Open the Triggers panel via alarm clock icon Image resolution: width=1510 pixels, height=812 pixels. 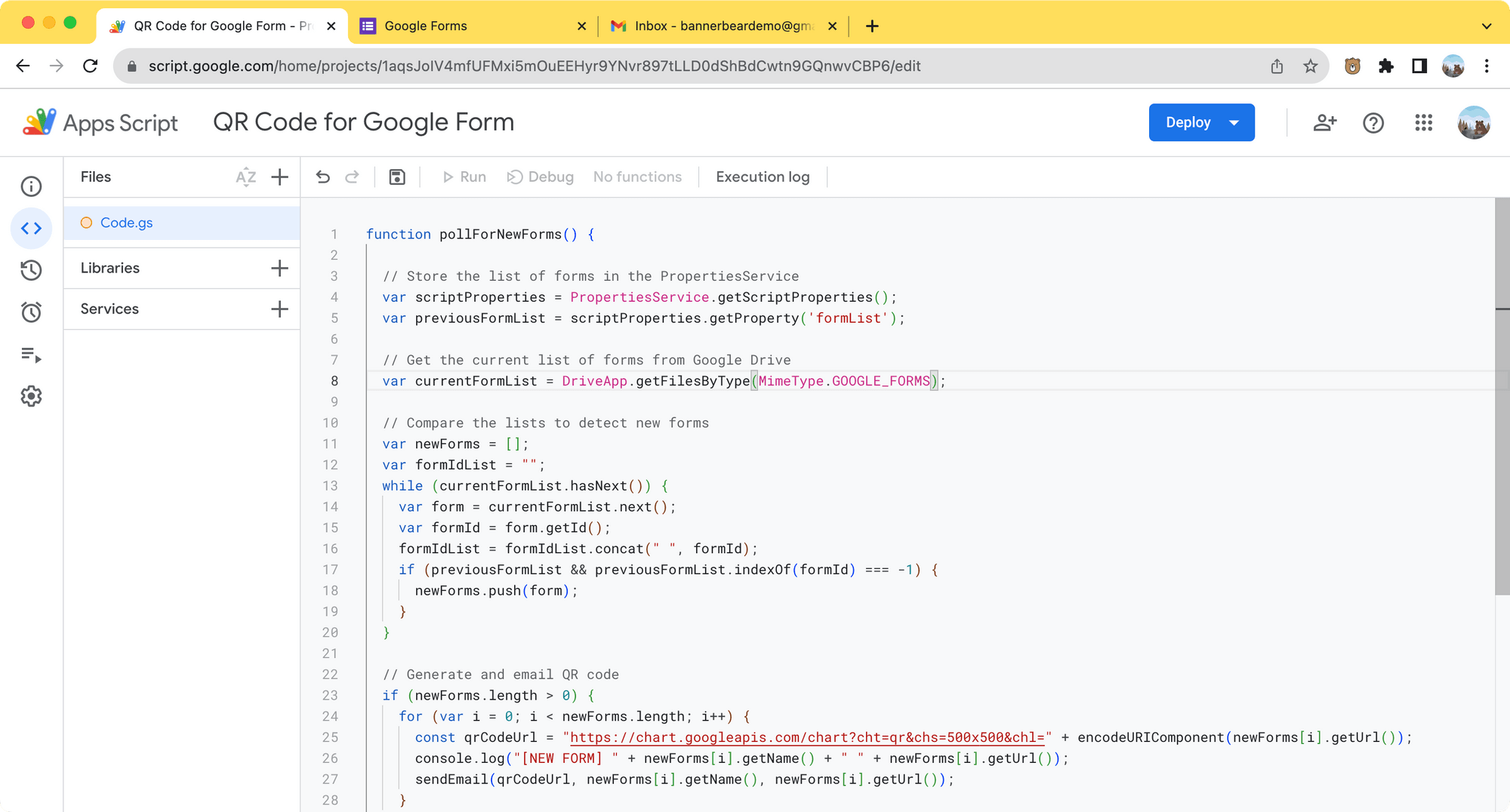31,312
